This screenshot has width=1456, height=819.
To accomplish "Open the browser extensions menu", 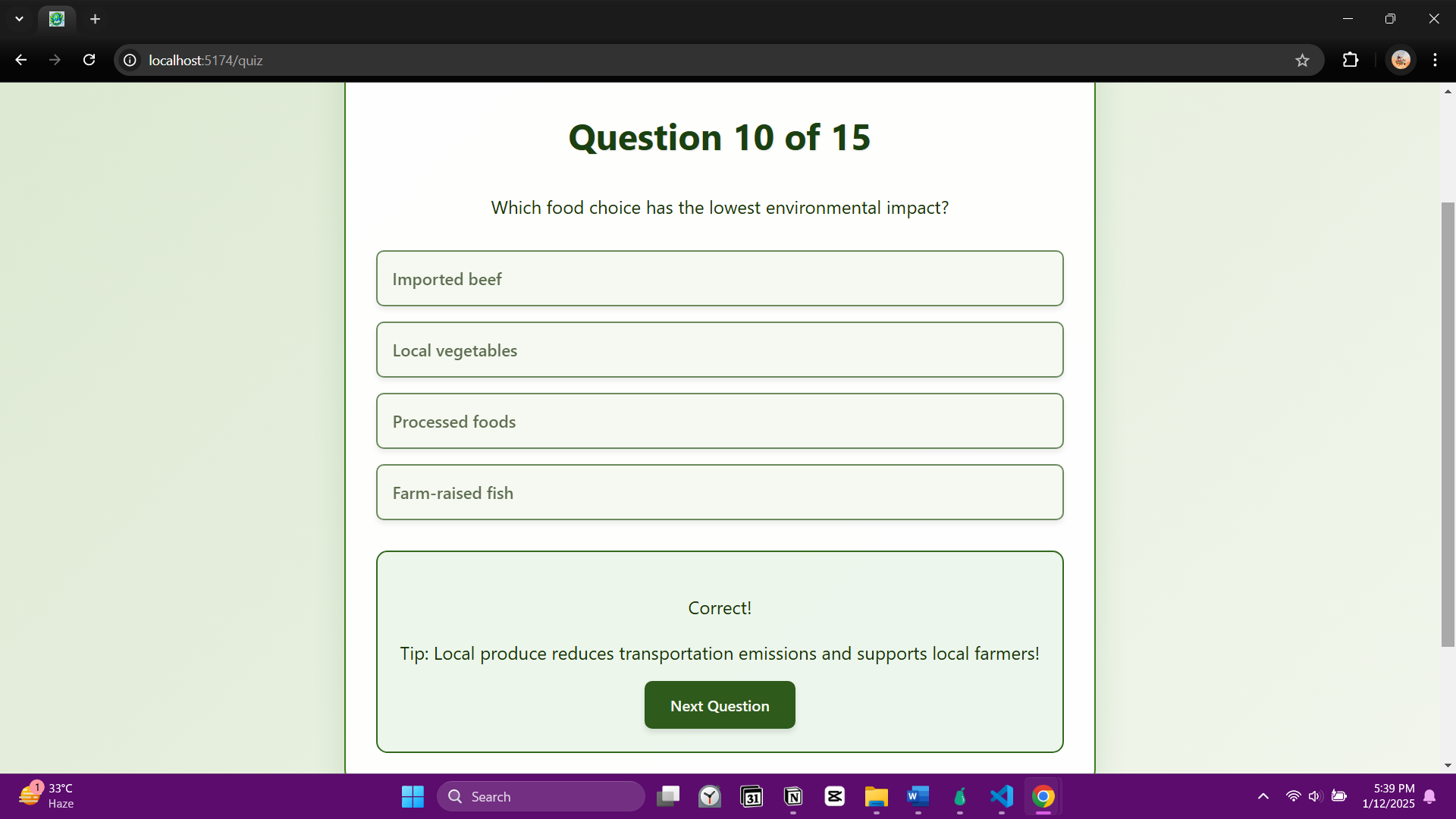I will [x=1351, y=60].
